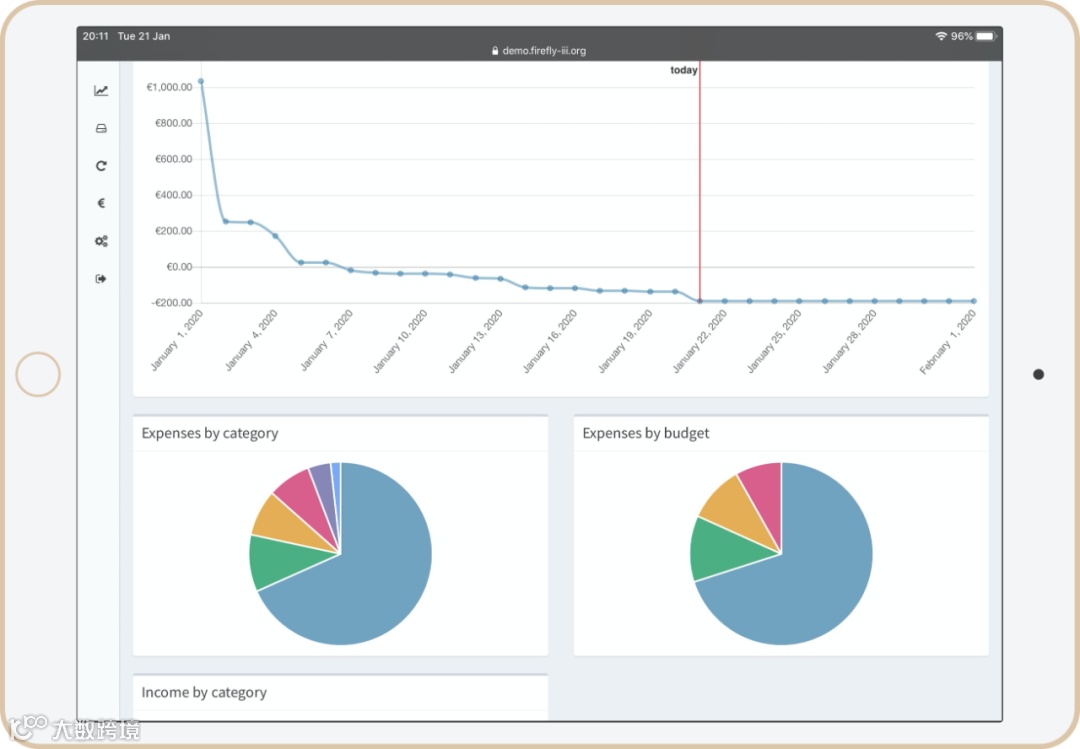Click the 'January 4, 2020' axis label
1080x749 pixels.
click(x=251, y=340)
